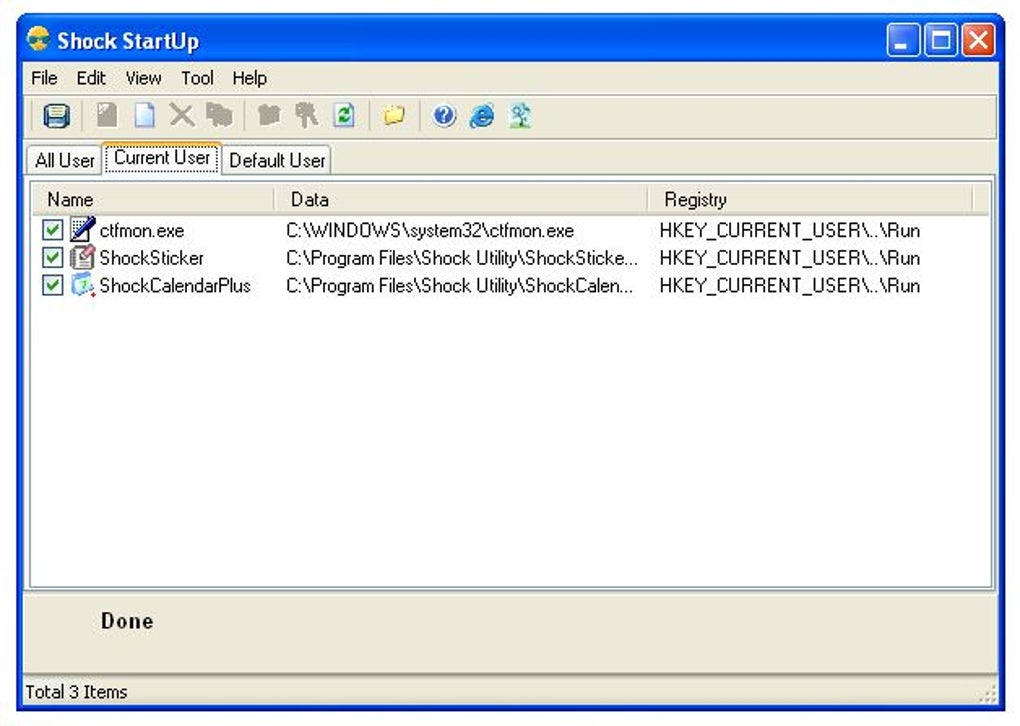
Task: Click Total 3 Items in status bar
Action: tap(76, 692)
